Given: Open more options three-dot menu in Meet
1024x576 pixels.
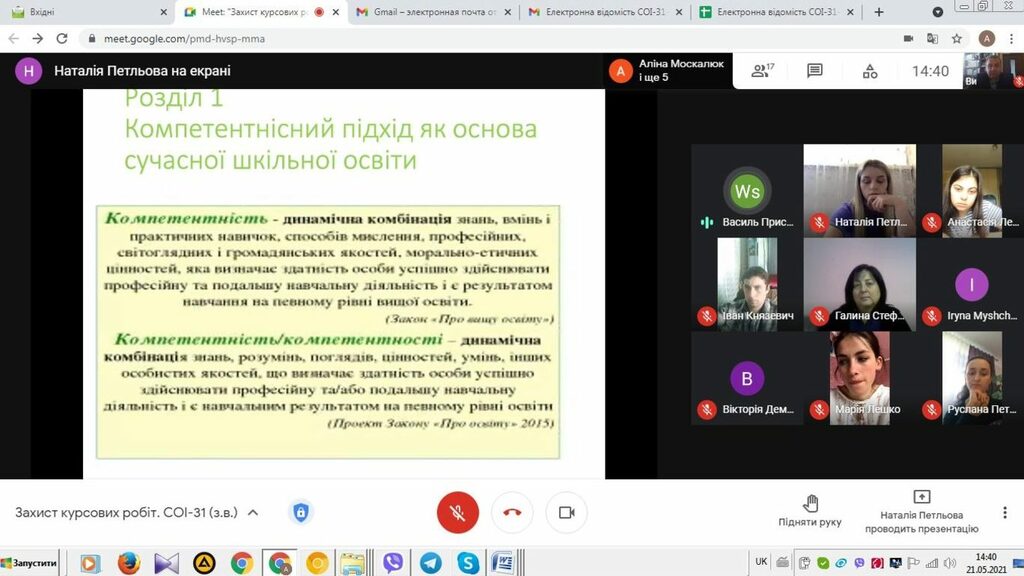Looking at the screenshot, I should (x=1003, y=512).
